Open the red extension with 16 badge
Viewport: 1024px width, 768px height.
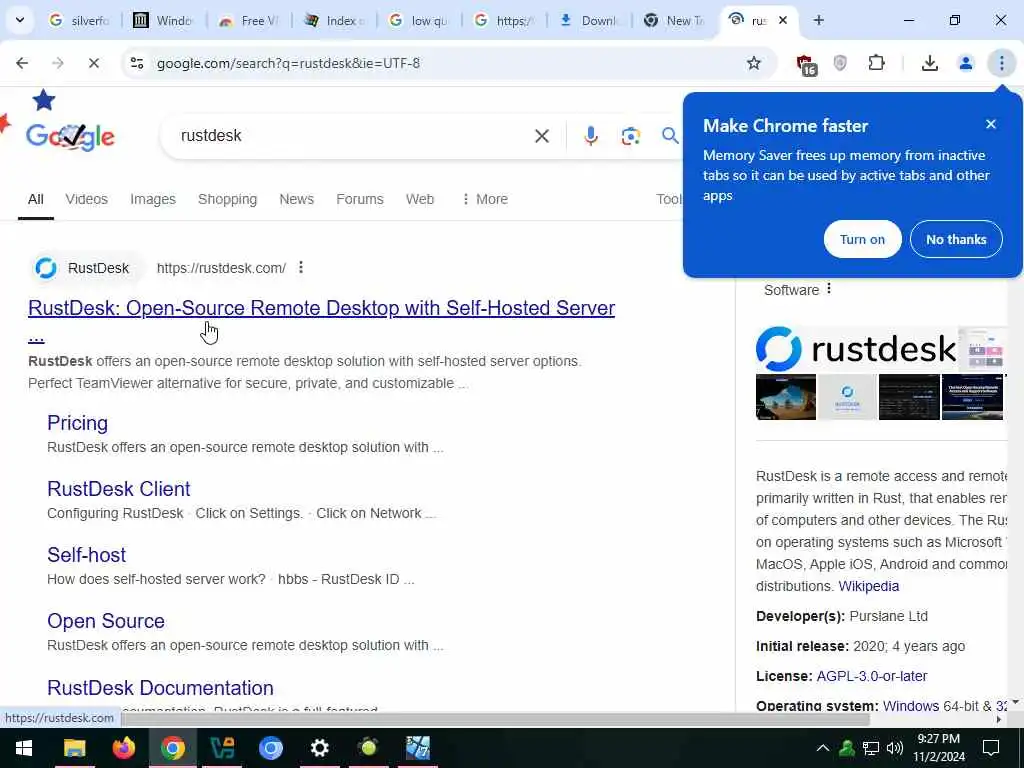point(806,64)
